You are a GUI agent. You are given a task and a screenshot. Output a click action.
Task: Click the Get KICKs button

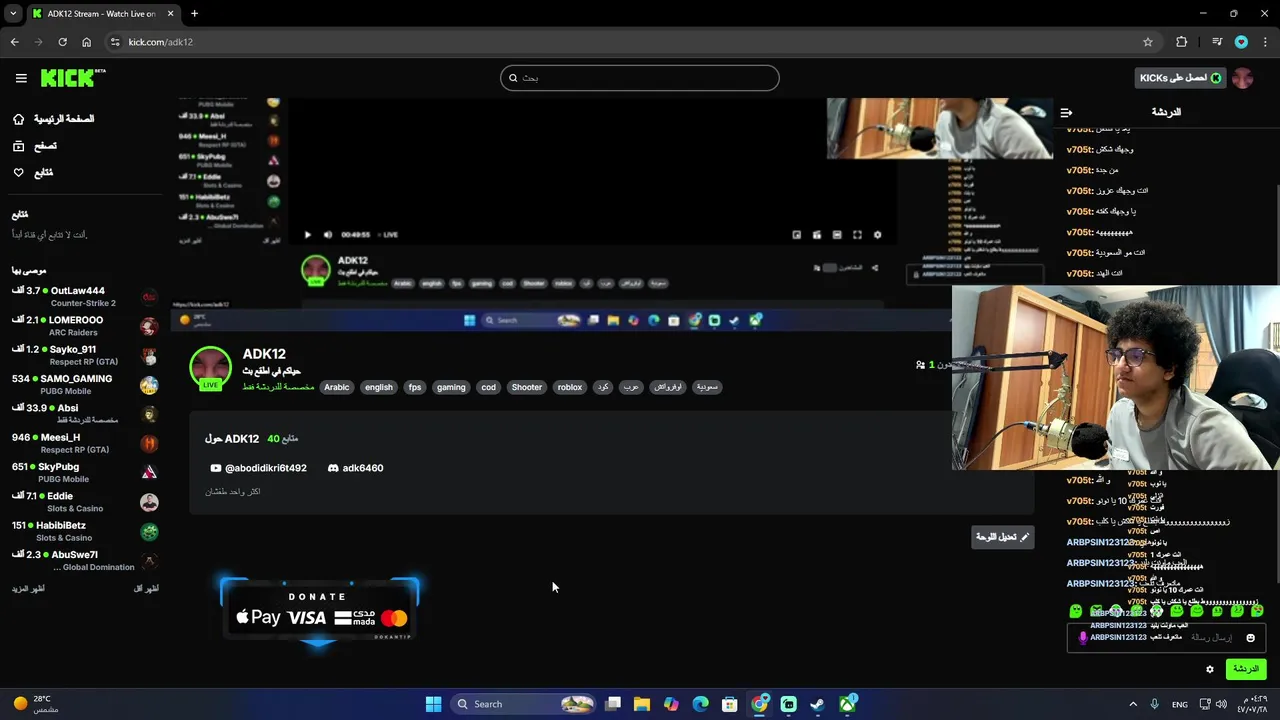point(1180,78)
